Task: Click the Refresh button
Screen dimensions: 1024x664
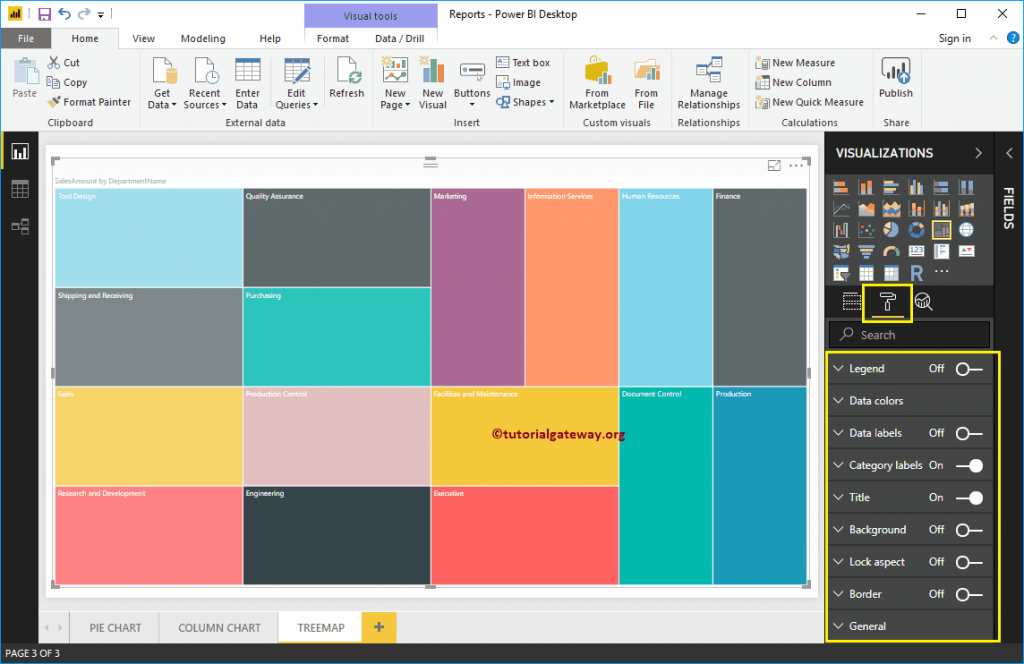Action: [347, 80]
